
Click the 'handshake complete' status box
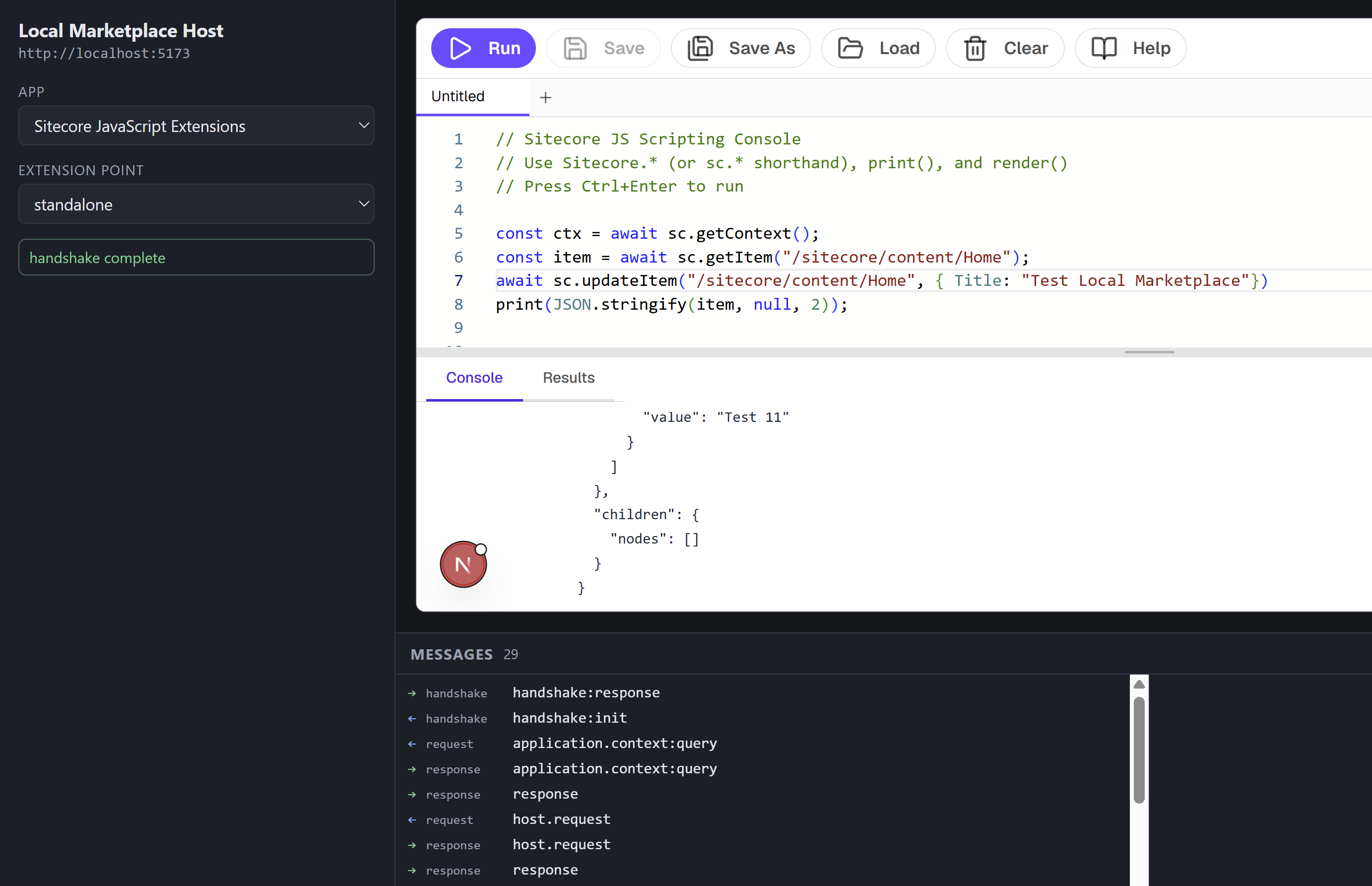click(x=196, y=257)
